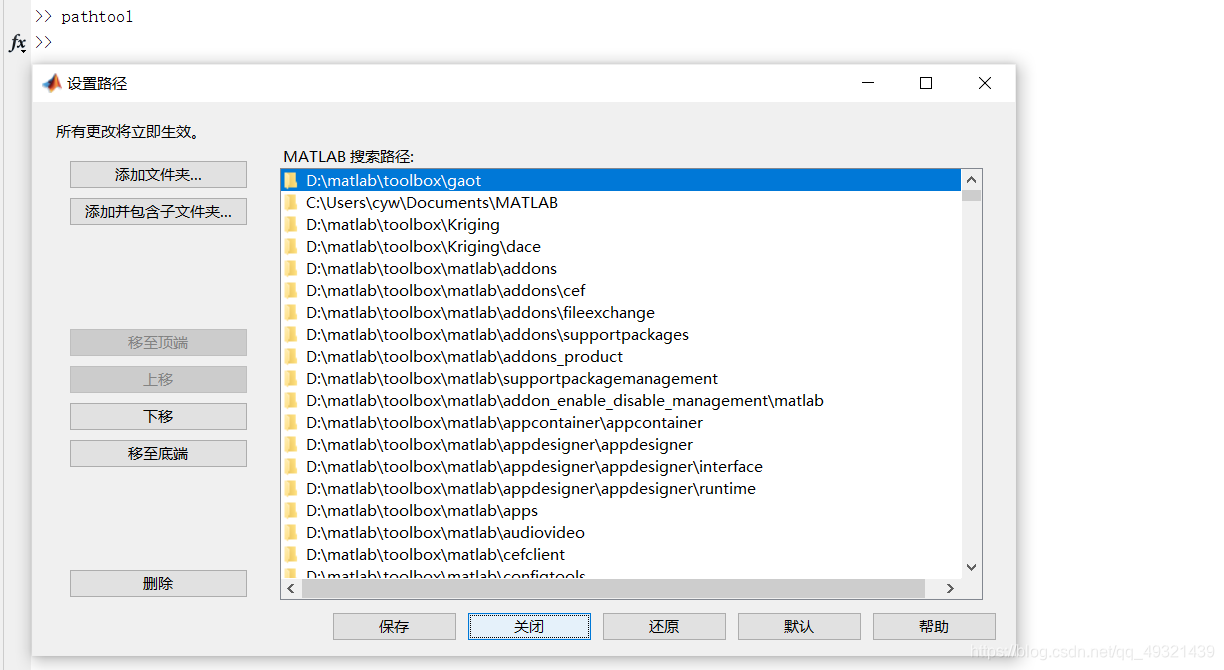The height and width of the screenshot is (670, 1224).
Task: Move the selected path down with 下移
Action: 158,416
